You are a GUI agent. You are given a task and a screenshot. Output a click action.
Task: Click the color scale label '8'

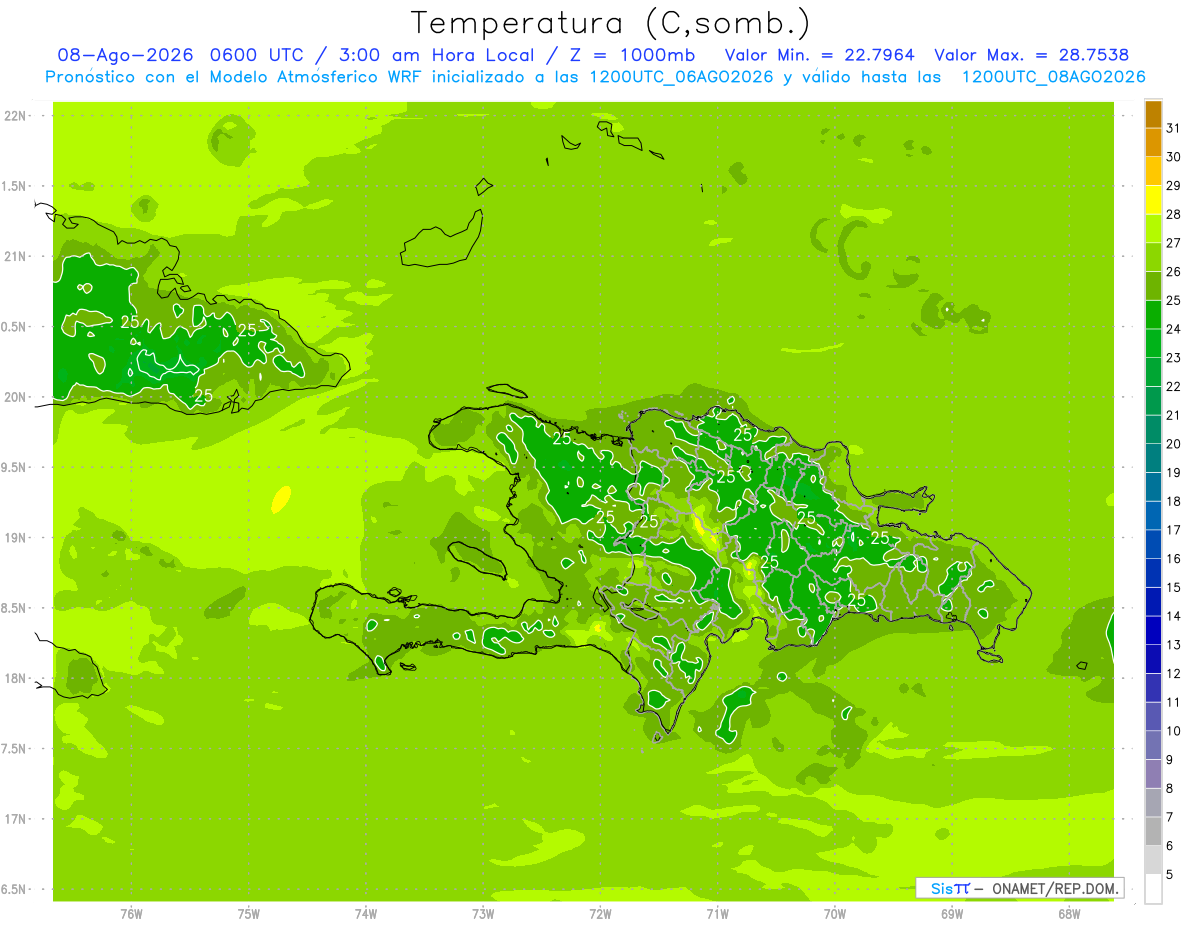coord(1170,789)
